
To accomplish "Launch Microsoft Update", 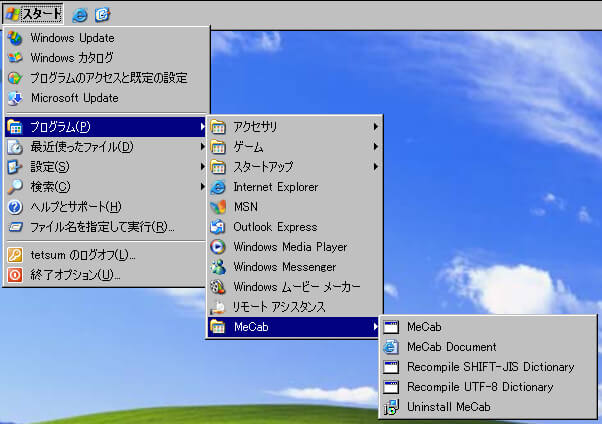I will [x=74, y=98].
